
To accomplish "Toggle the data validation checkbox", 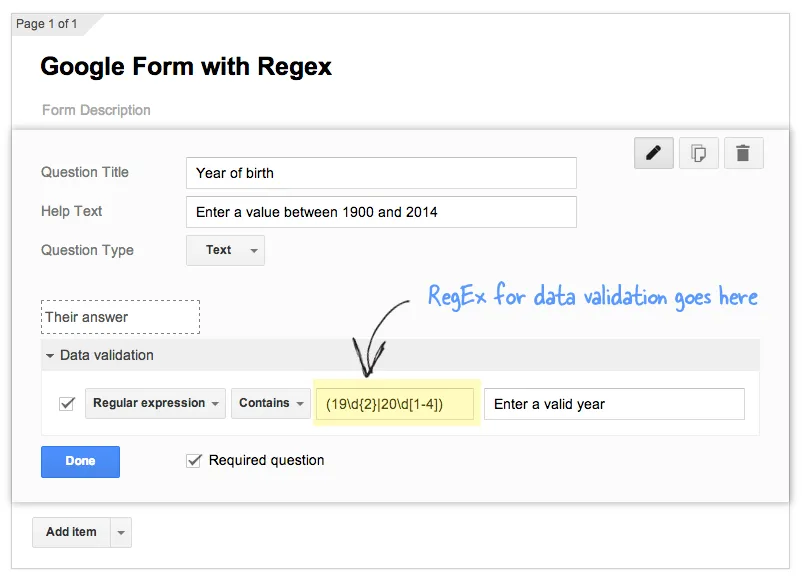I will coord(67,404).
